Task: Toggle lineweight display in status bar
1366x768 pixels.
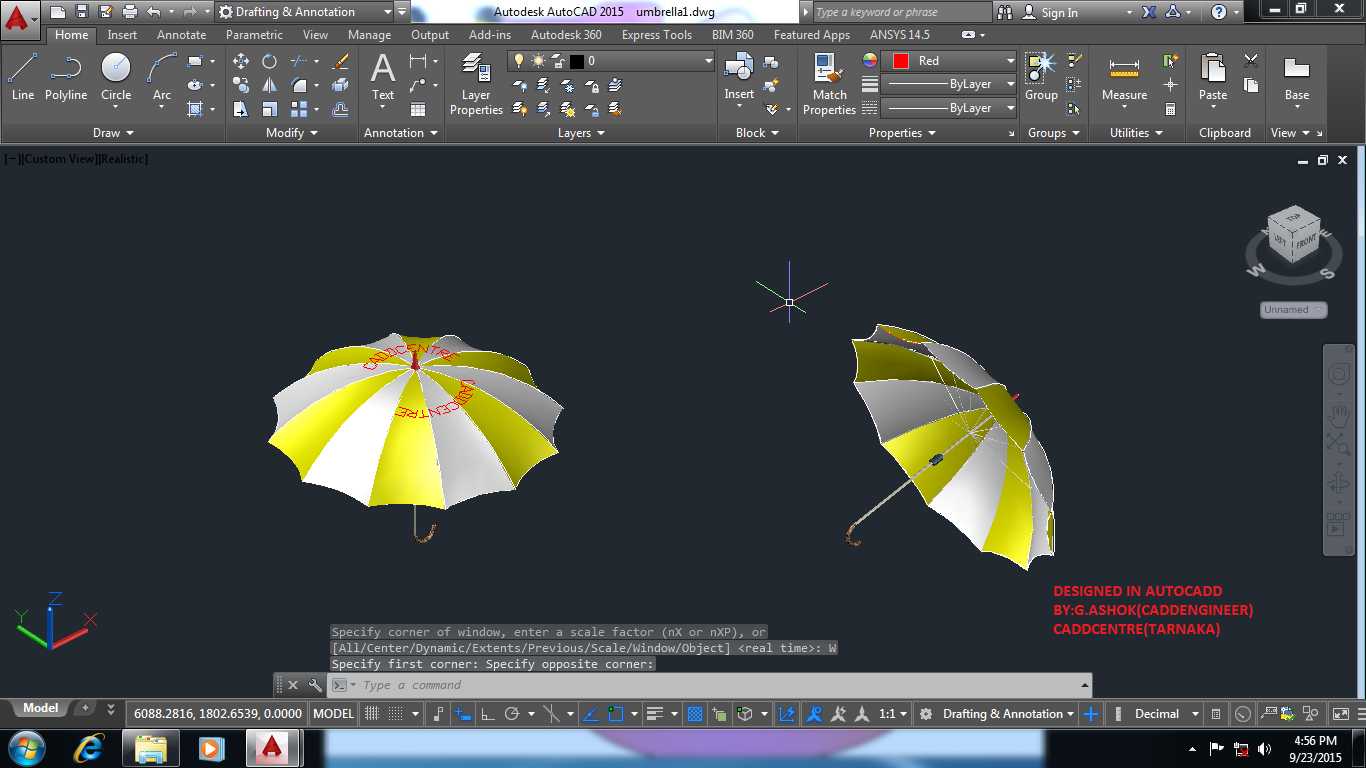Action: (x=655, y=714)
